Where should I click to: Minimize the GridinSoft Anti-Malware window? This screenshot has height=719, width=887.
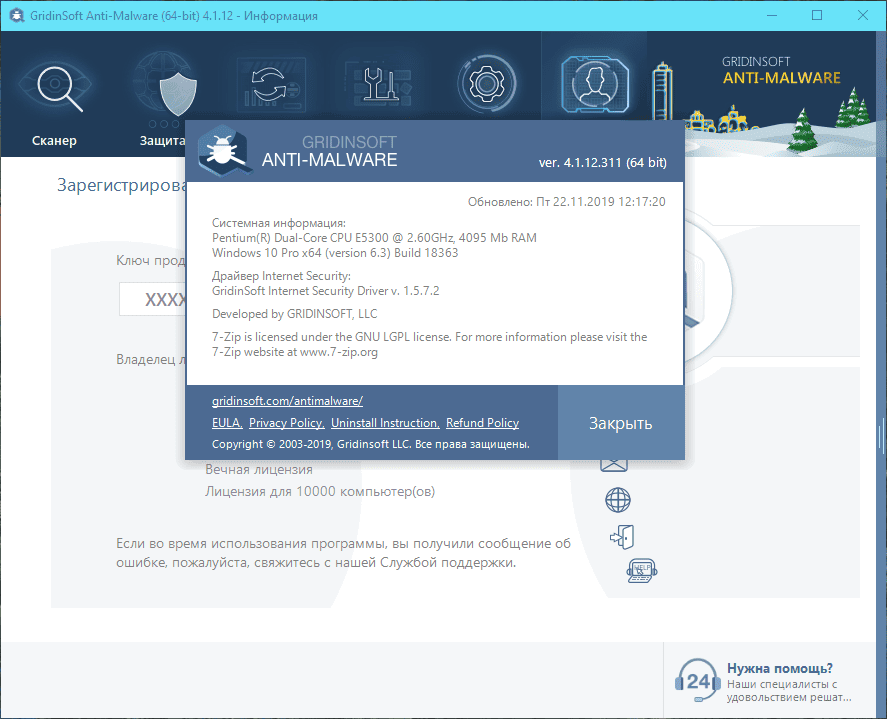click(x=772, y=15)
